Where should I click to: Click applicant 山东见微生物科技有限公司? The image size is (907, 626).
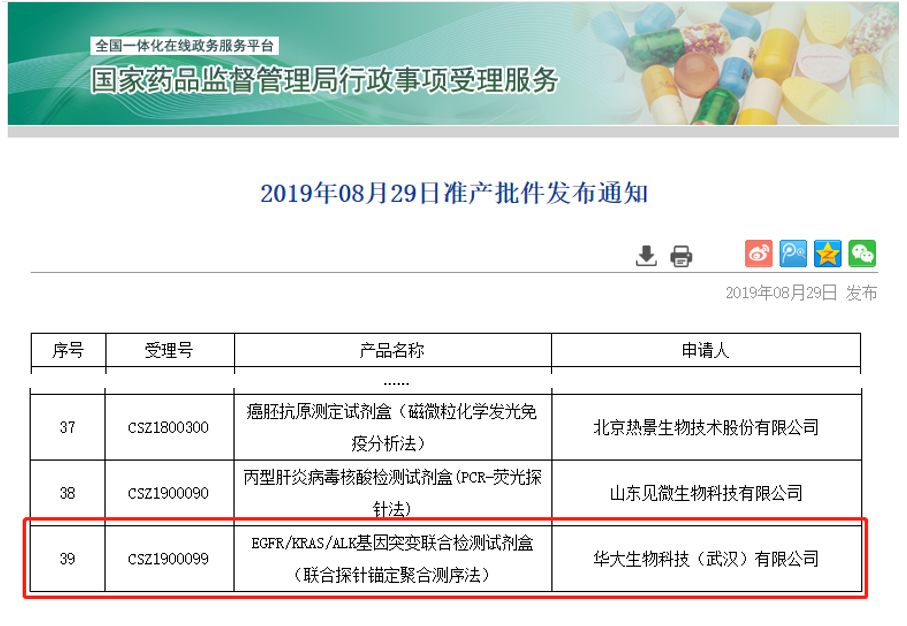(705, 493)
